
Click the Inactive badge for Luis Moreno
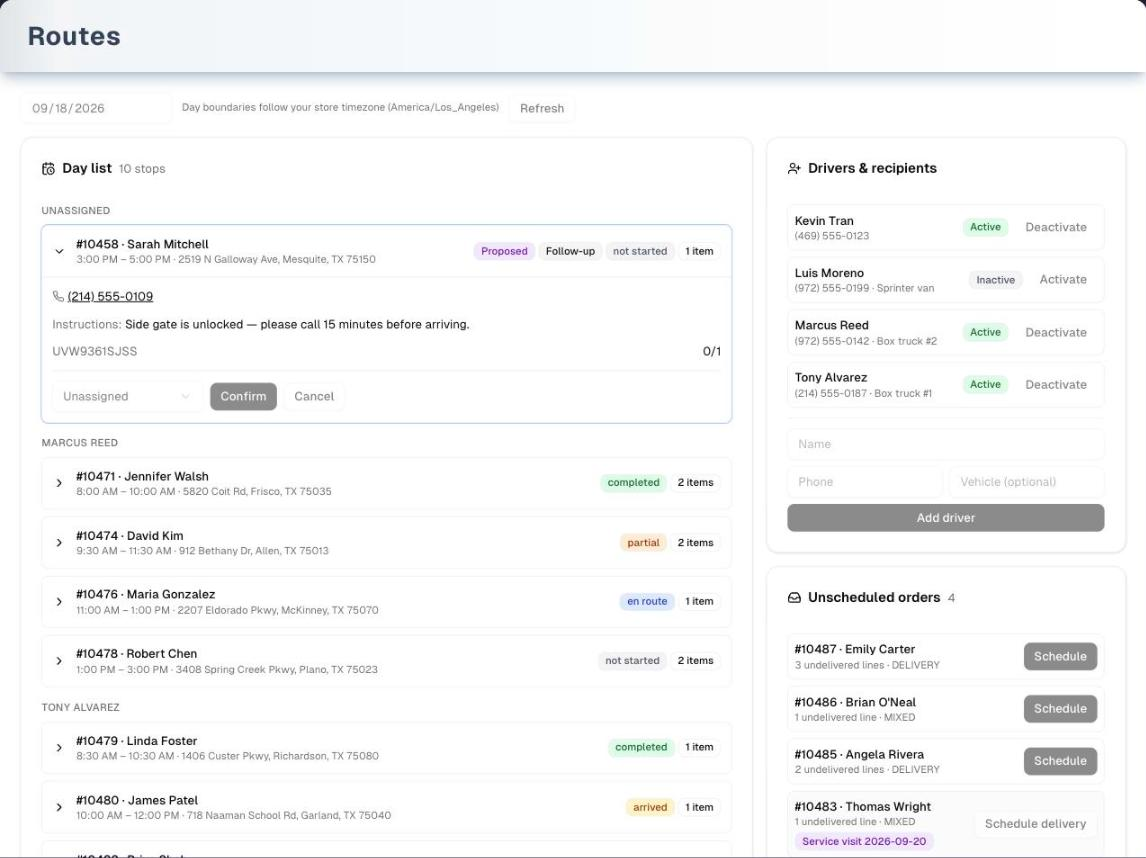[x=995, y=280]
